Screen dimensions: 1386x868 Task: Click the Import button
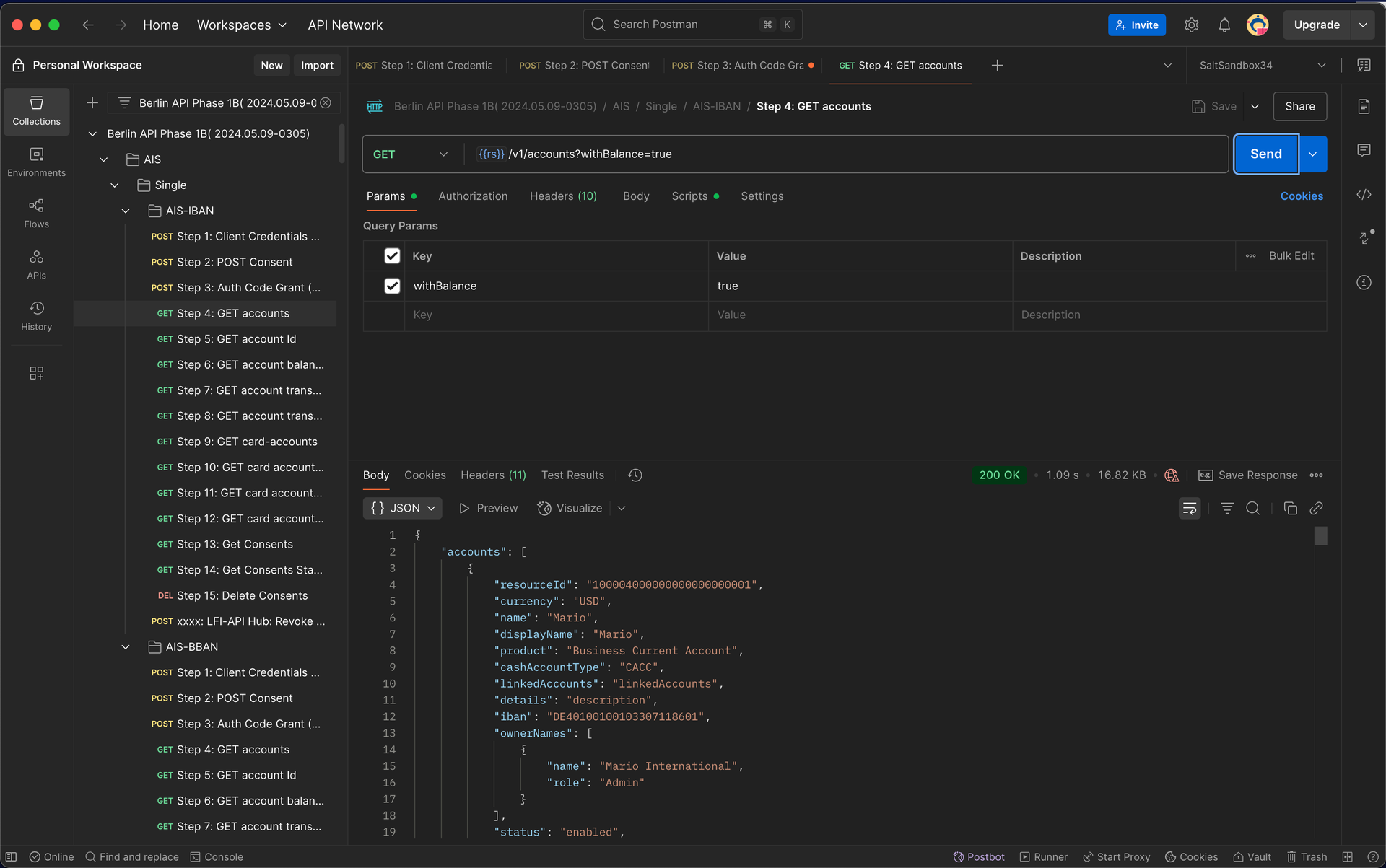click(317, 65)
